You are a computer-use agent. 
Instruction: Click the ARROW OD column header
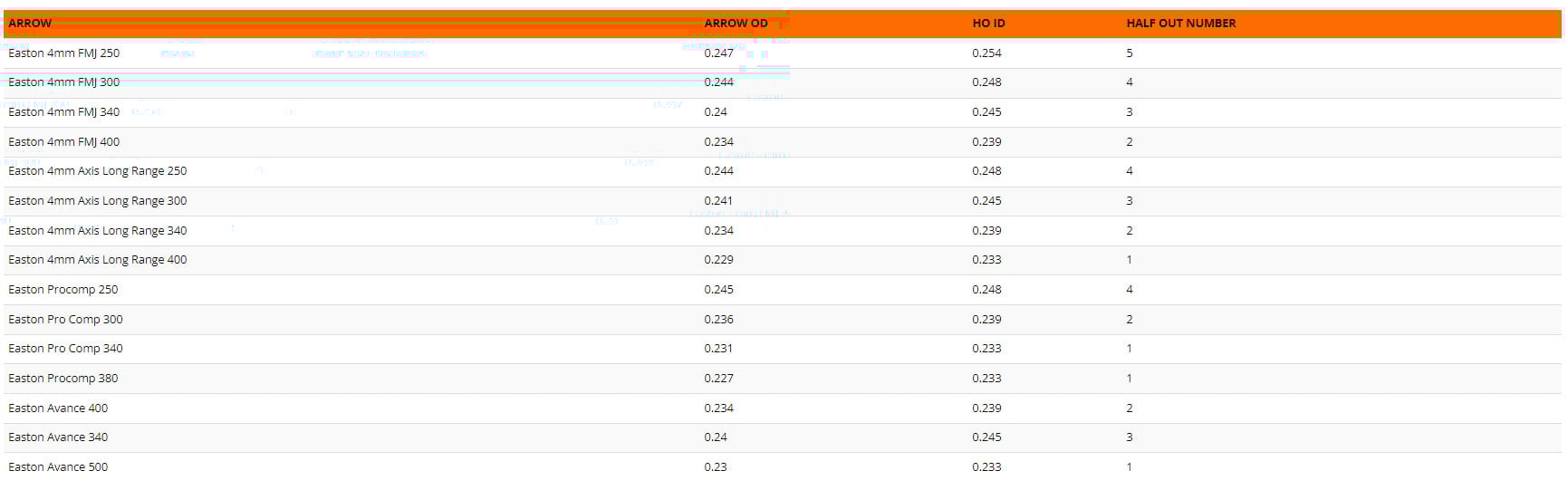736,24
